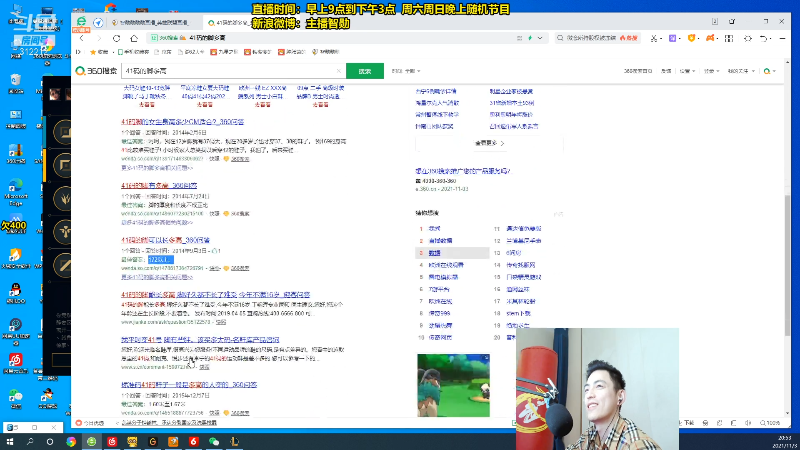Click the 查看更多 expand link in the right panel
The image size is (800, 450).
[489, 143]
